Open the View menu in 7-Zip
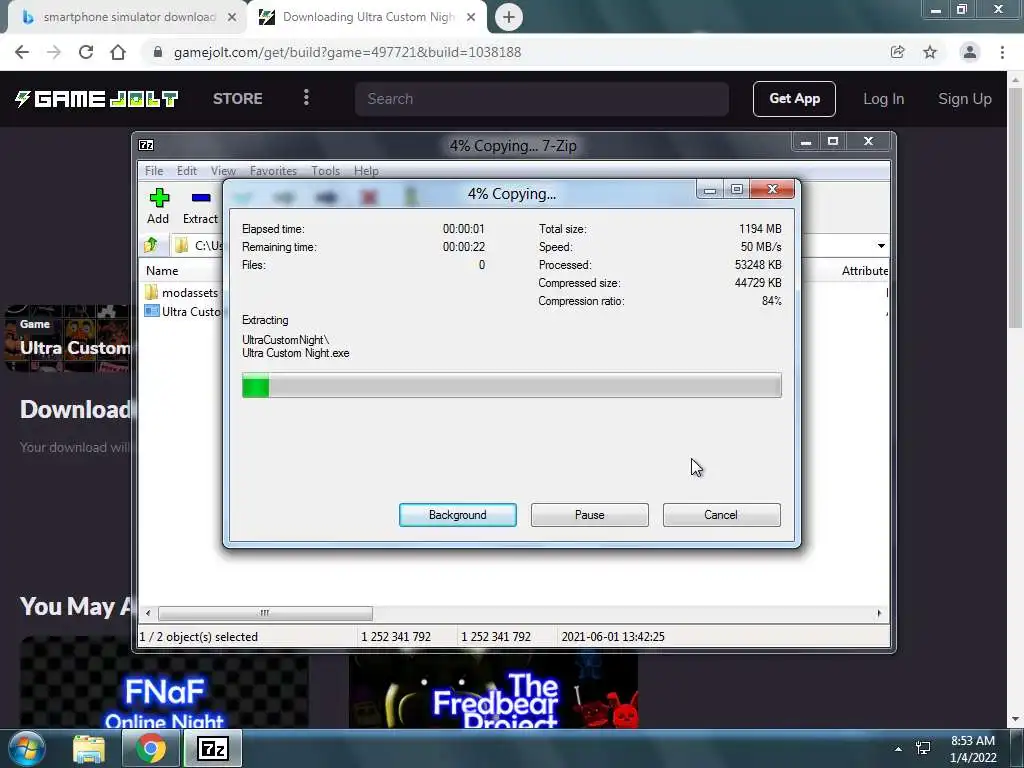The height and width of the screenshot is (768, 1024). [x=223, y=170]
